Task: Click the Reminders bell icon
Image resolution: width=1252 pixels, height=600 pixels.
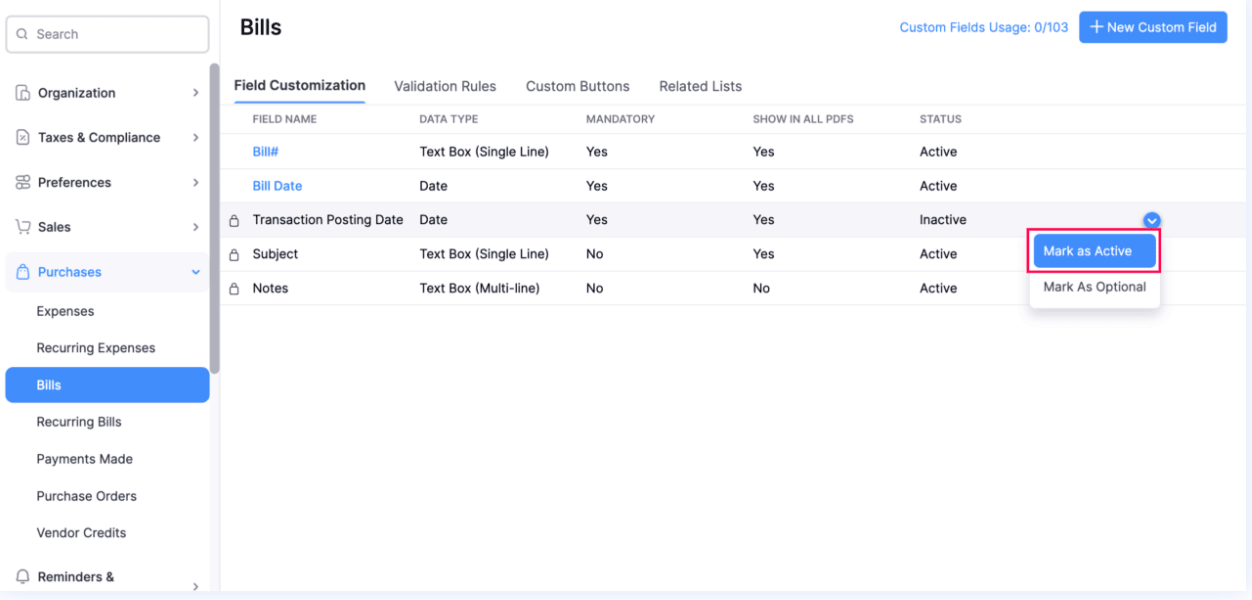Action: point(22,577)
